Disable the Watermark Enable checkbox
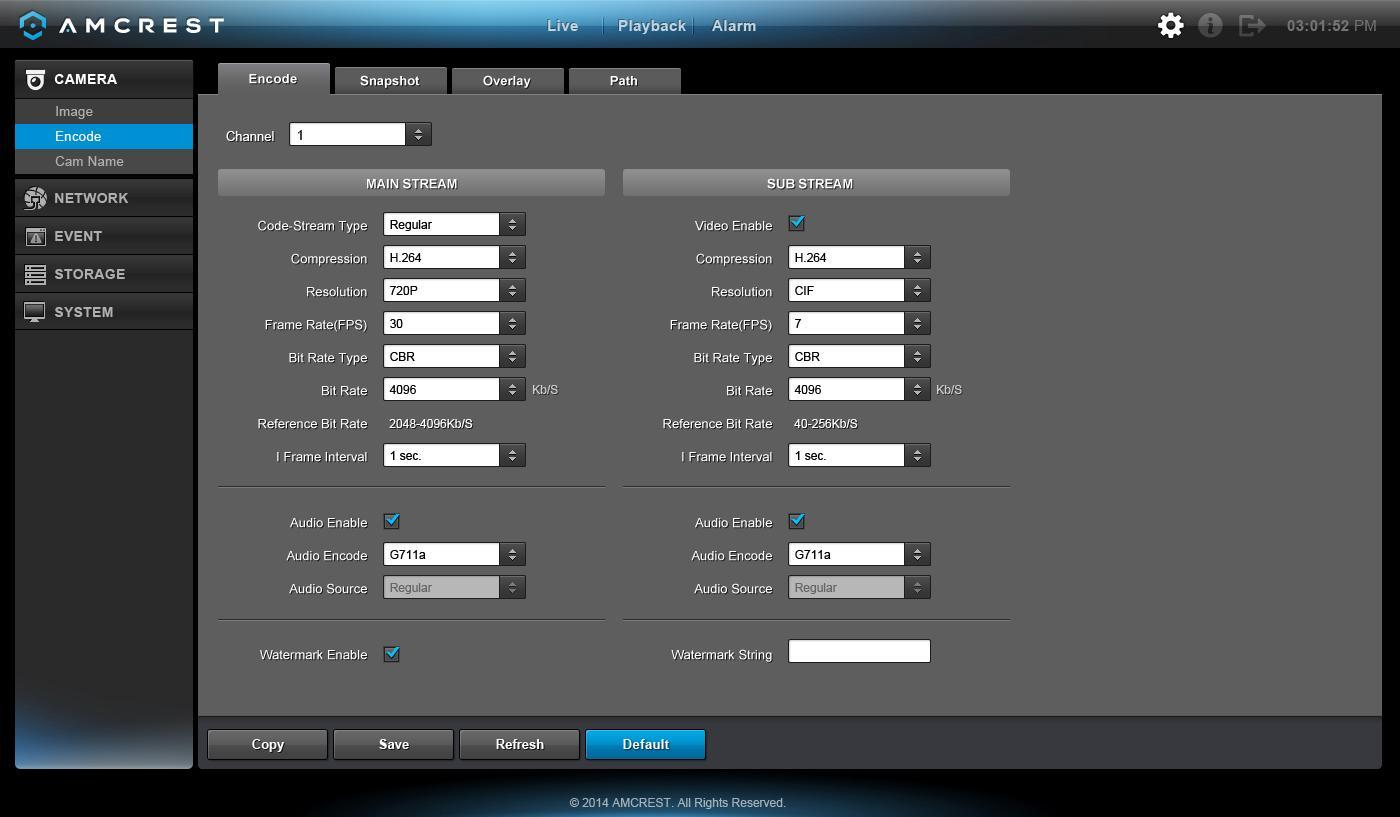 tap(392, 654)
